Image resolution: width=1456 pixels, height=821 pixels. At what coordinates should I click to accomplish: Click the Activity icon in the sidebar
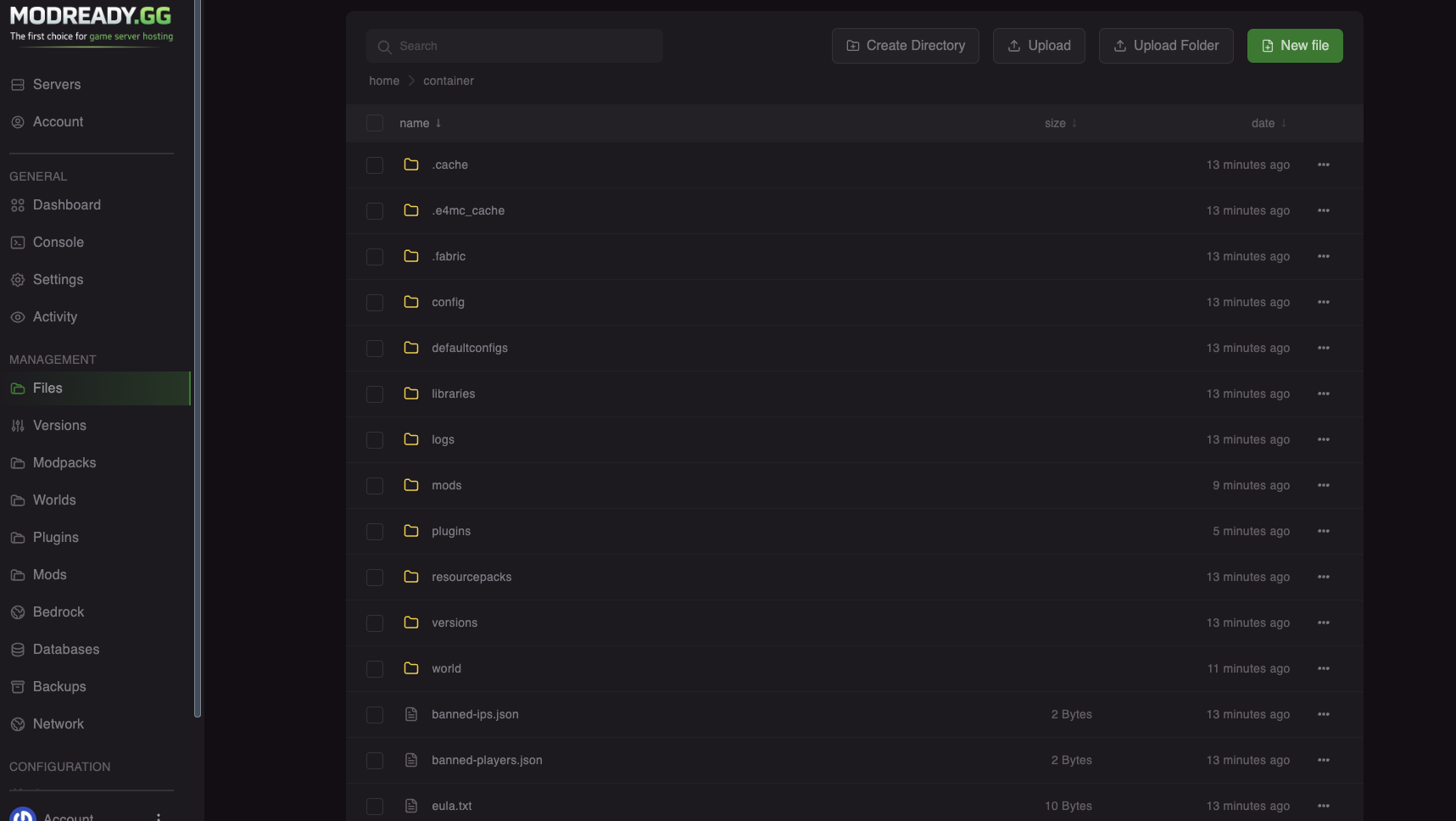point(17,316)
